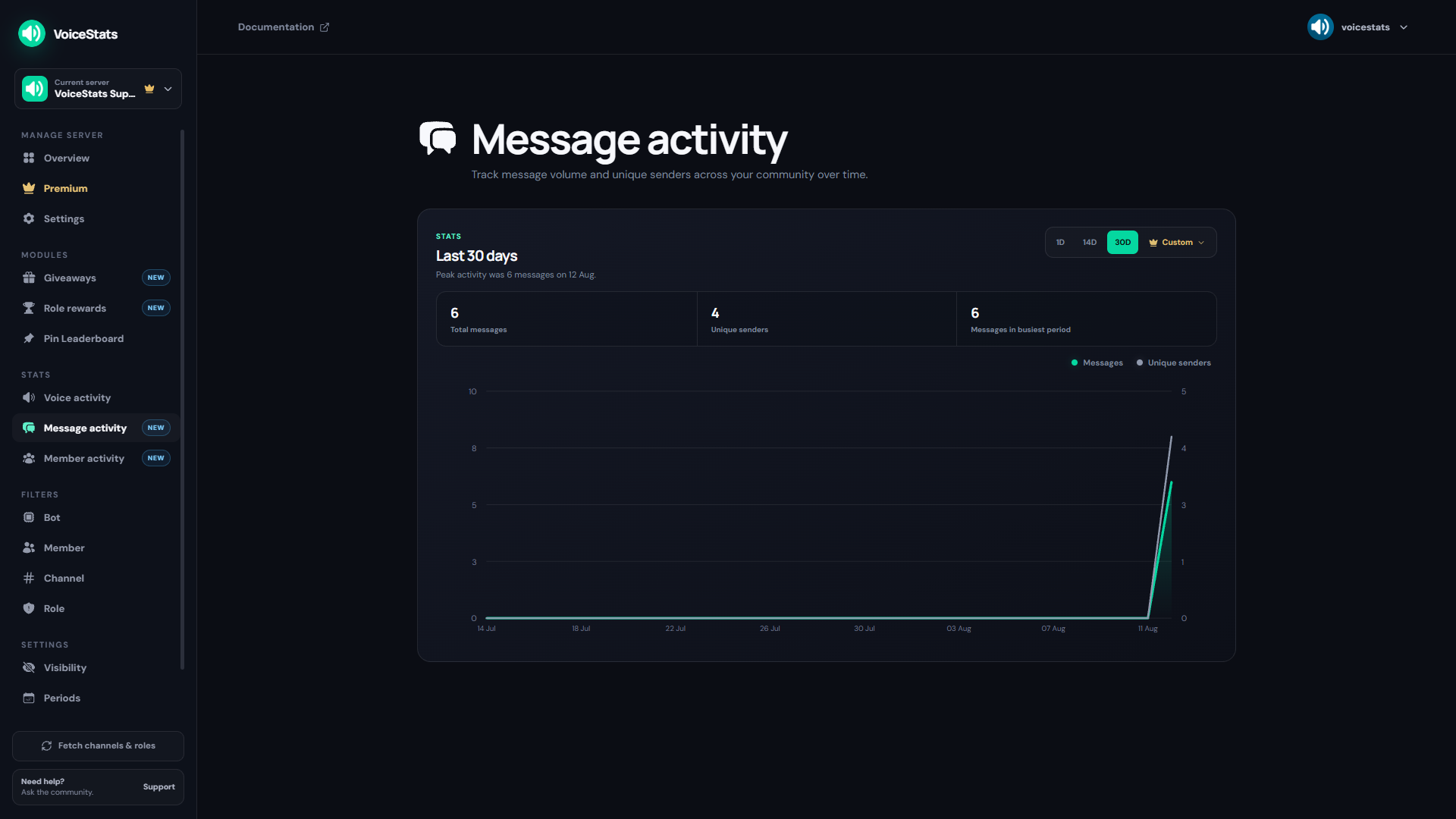
Task: Click the Message activity chat icon
Action: pyautogui.click(x=29, y=428)
